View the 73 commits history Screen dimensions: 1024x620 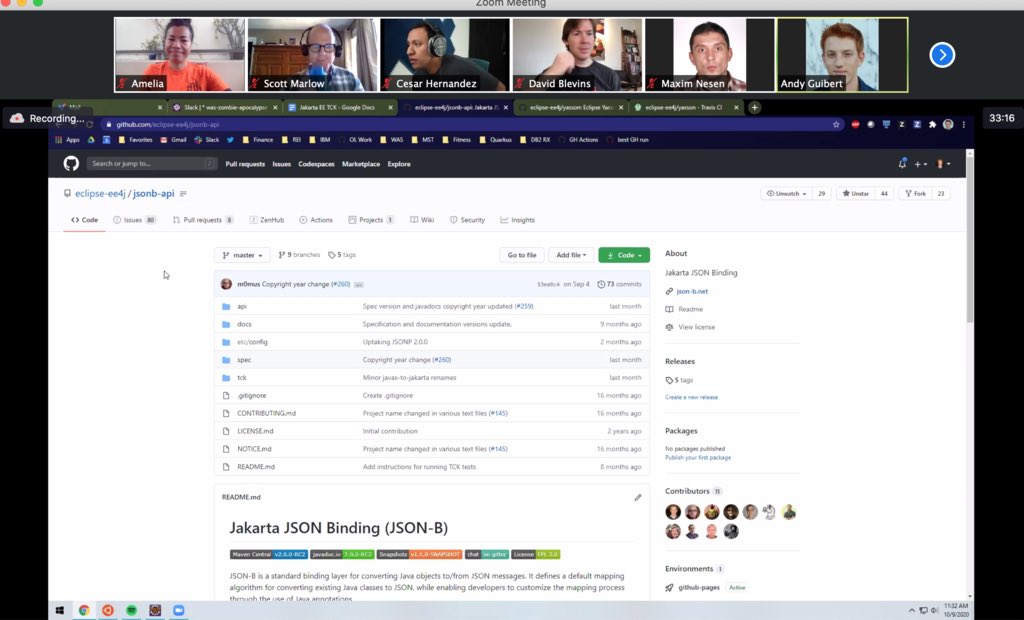pos(619,284)
